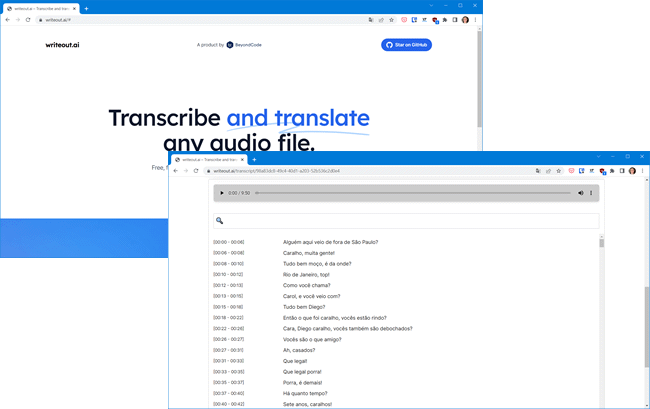Image resolution: width=650 pixels, height=409 pixels.
Task: Click the red Pocket extension in back window
Action: pyautogui.click(x=404, y=20)
